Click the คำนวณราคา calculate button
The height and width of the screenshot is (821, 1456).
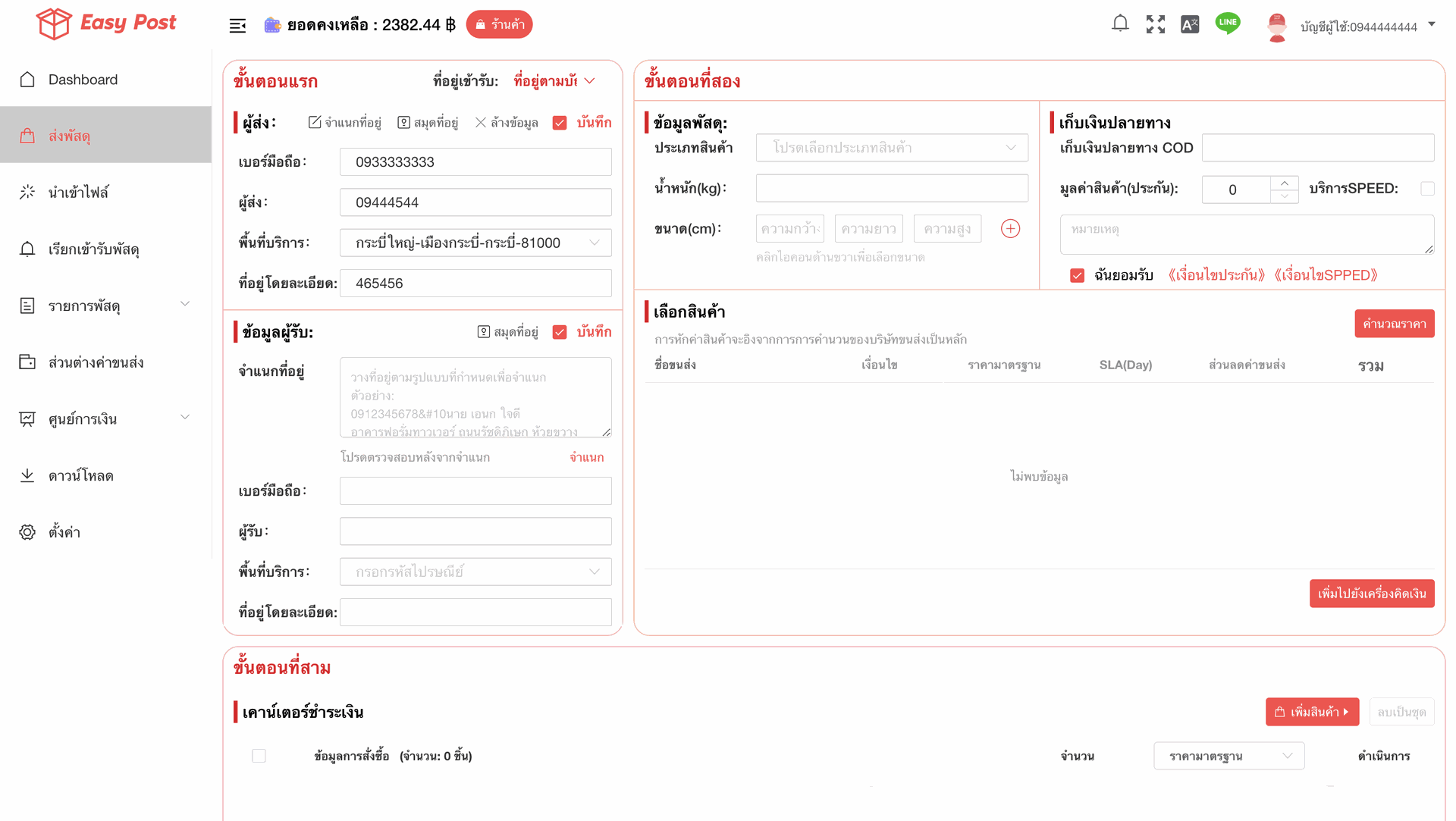pos(1395,324)
